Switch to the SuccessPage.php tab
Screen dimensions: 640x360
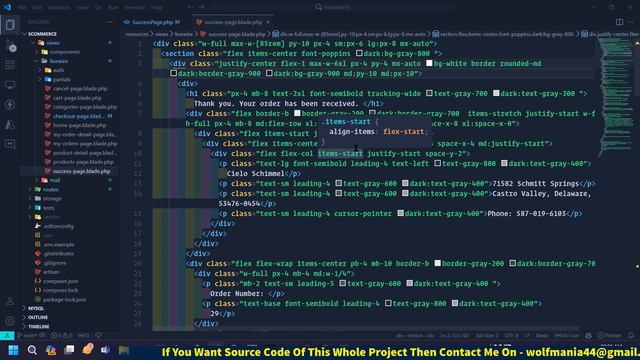point(152,22)
